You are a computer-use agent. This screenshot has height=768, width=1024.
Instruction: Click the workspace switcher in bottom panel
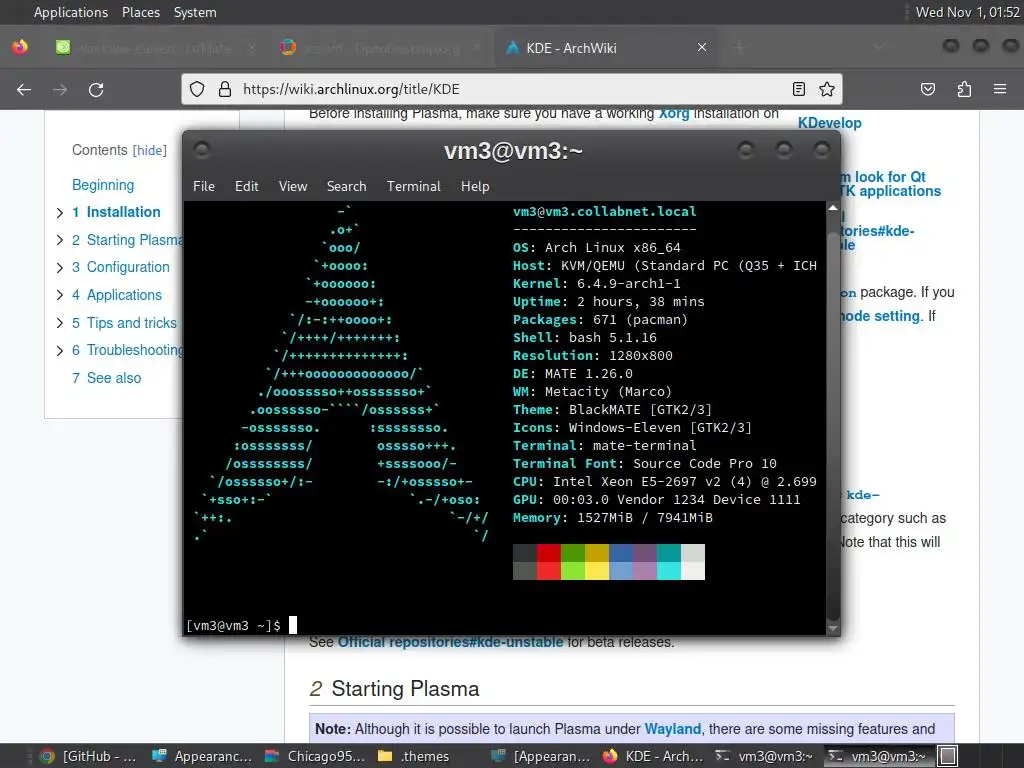(x=948, y=756)
